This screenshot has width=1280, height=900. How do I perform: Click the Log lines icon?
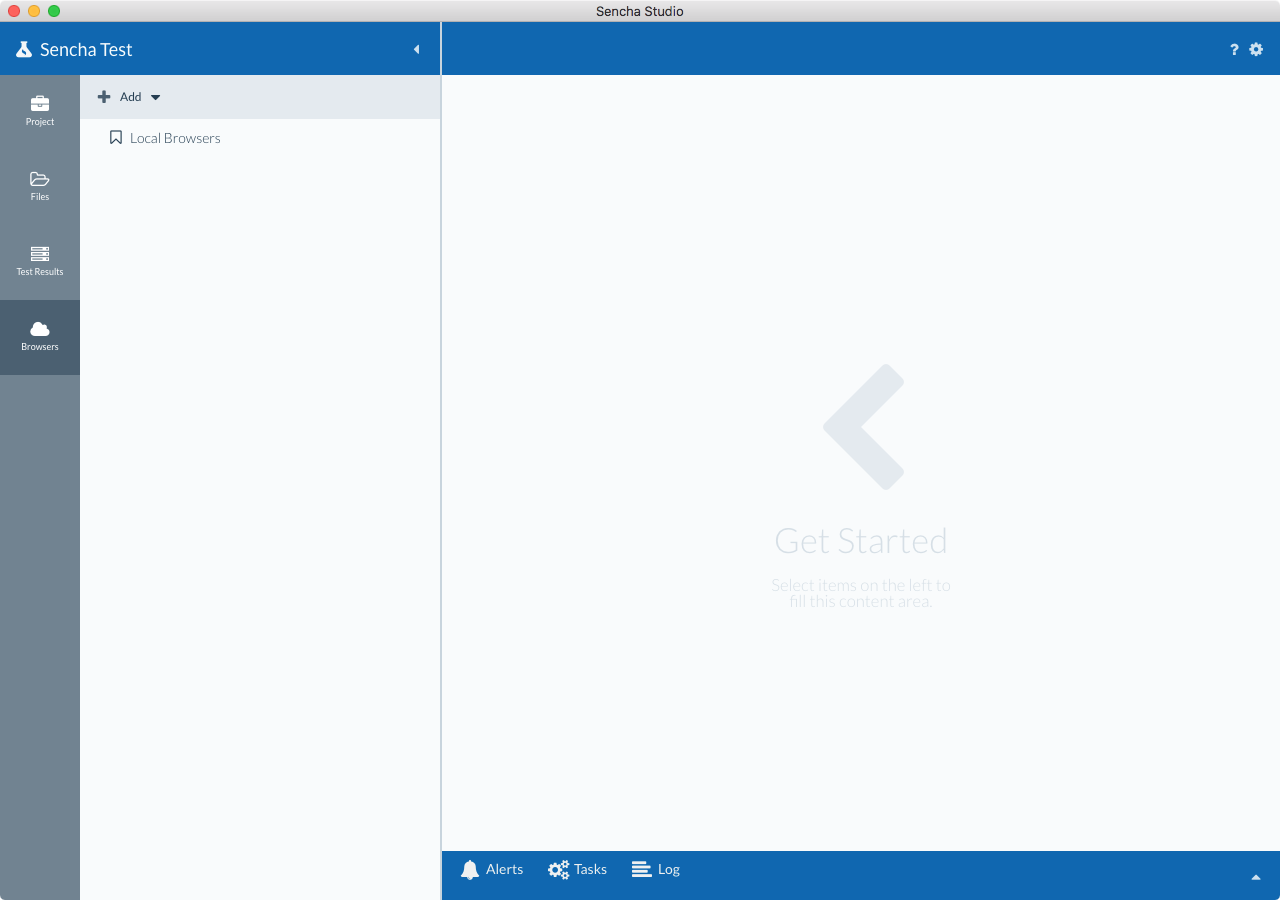tap(642, 870)
